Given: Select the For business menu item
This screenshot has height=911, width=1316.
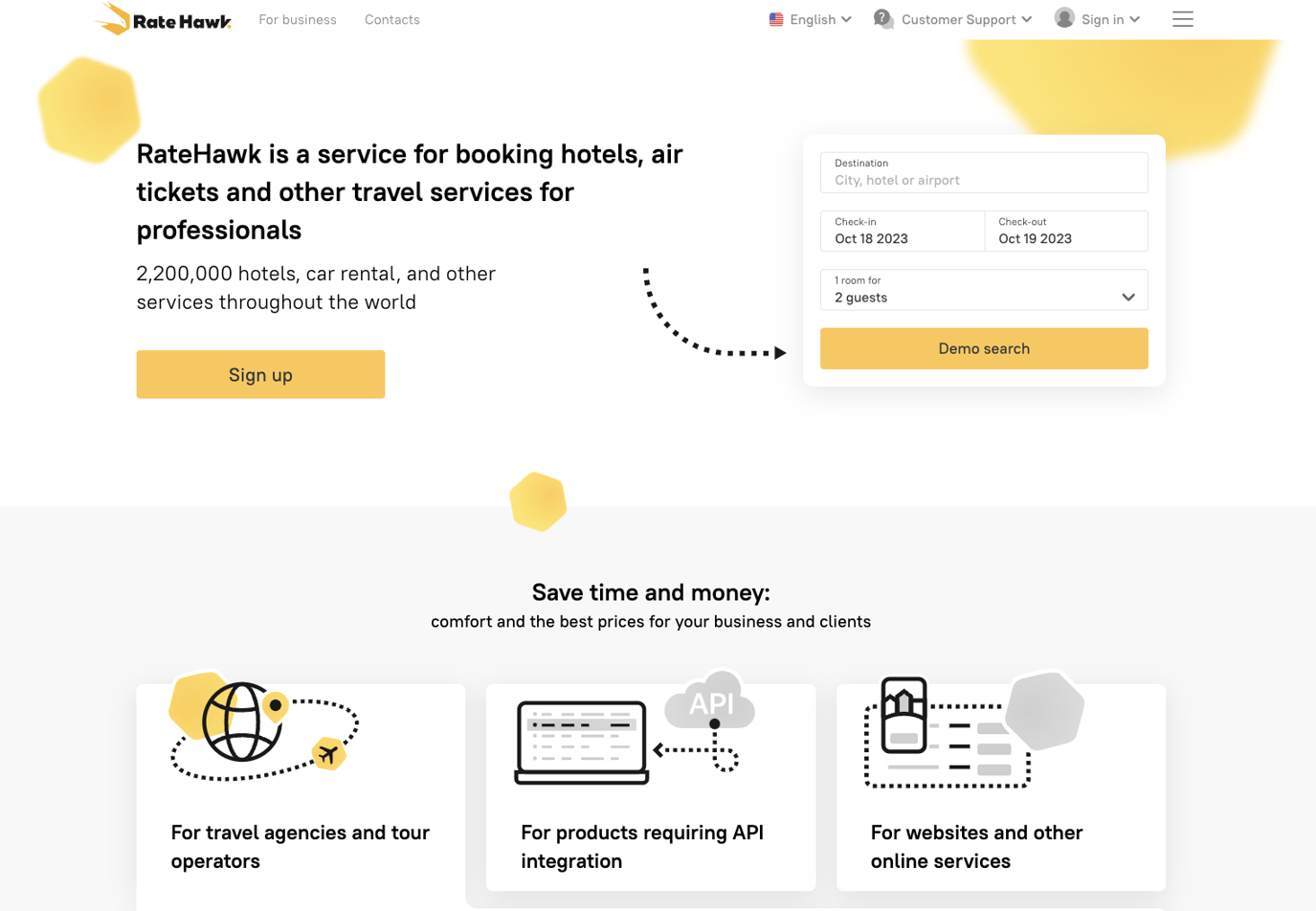Looking at the screenshot, I should point(298,19).
